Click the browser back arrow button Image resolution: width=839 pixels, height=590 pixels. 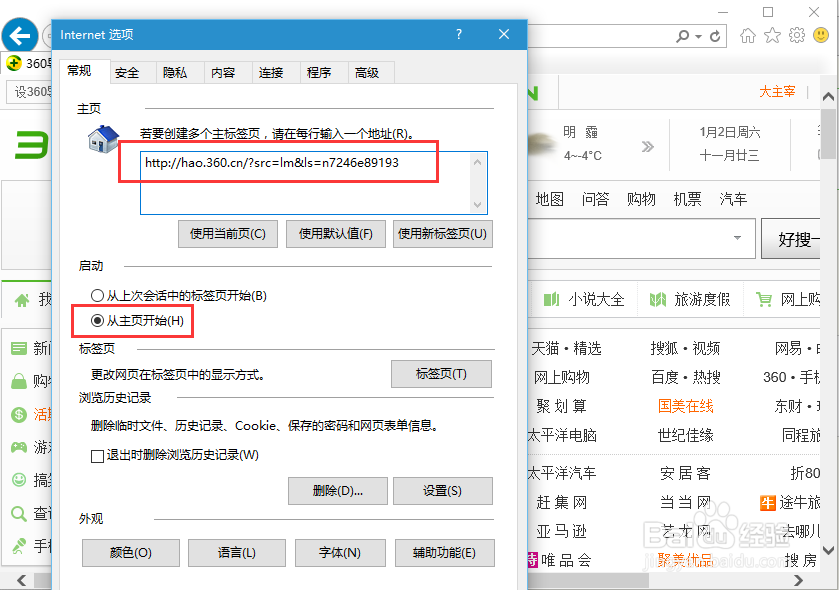[20, 36]
